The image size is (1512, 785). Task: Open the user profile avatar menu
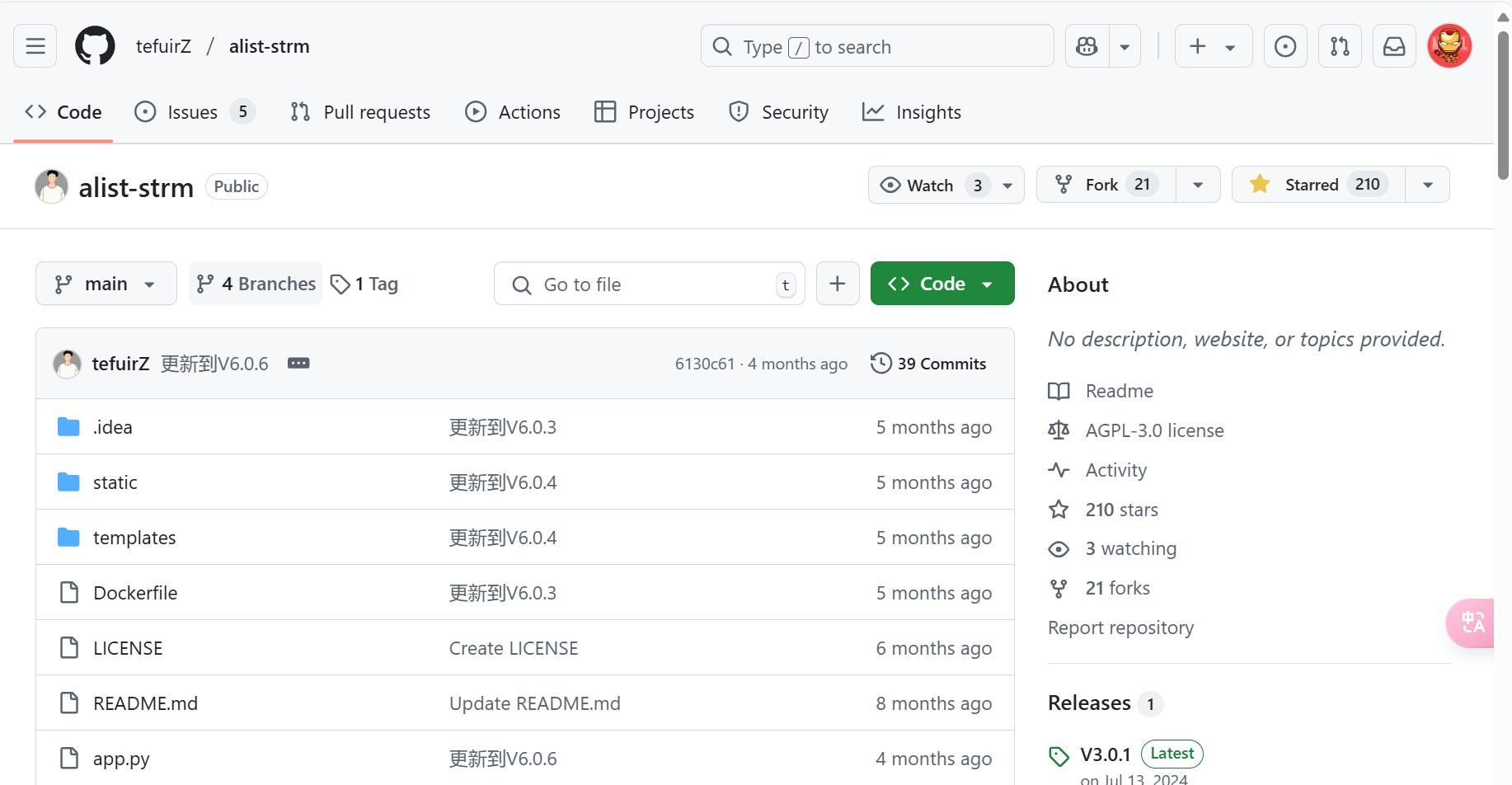pyautogui.click(x=1449, y=46)
